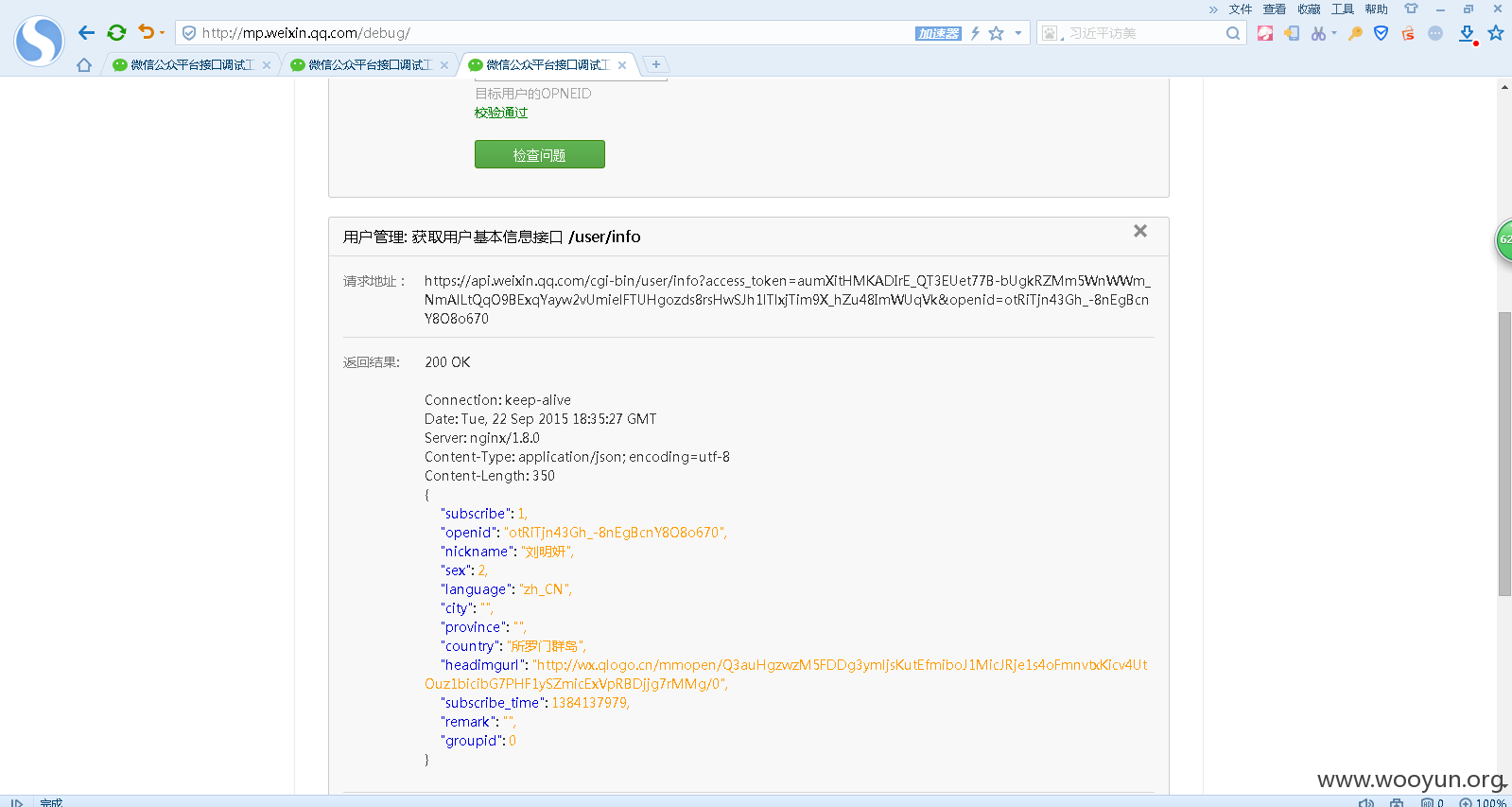Open the address bar dropdown arrow

pyautogui.click(x=1018, y=33)
